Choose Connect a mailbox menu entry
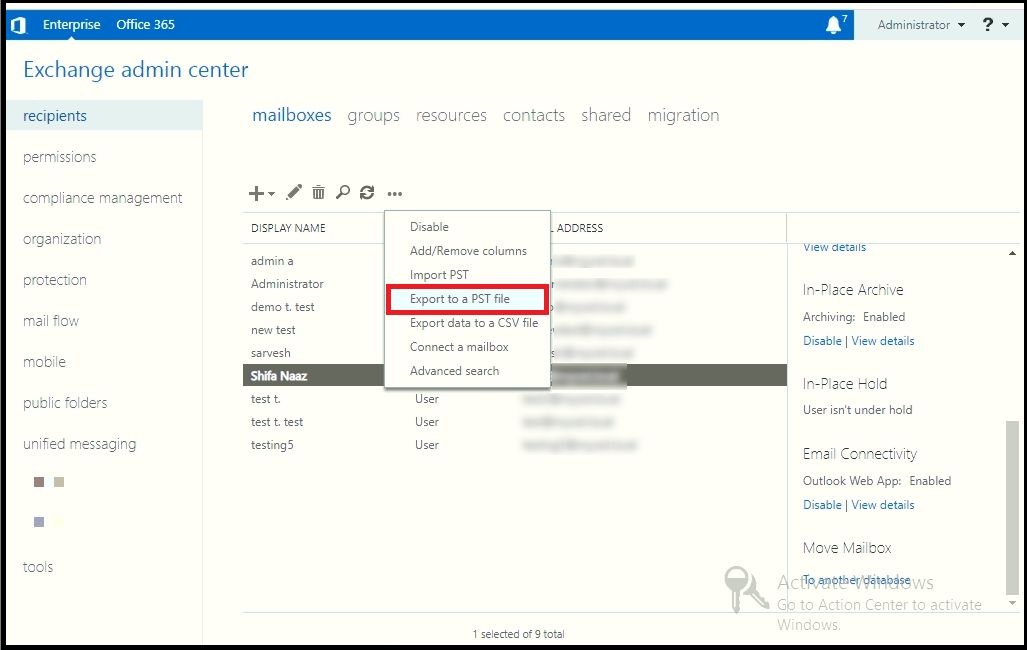This screenshot has height=650, width=1027. pyautogui.click(x=467, y=347)
